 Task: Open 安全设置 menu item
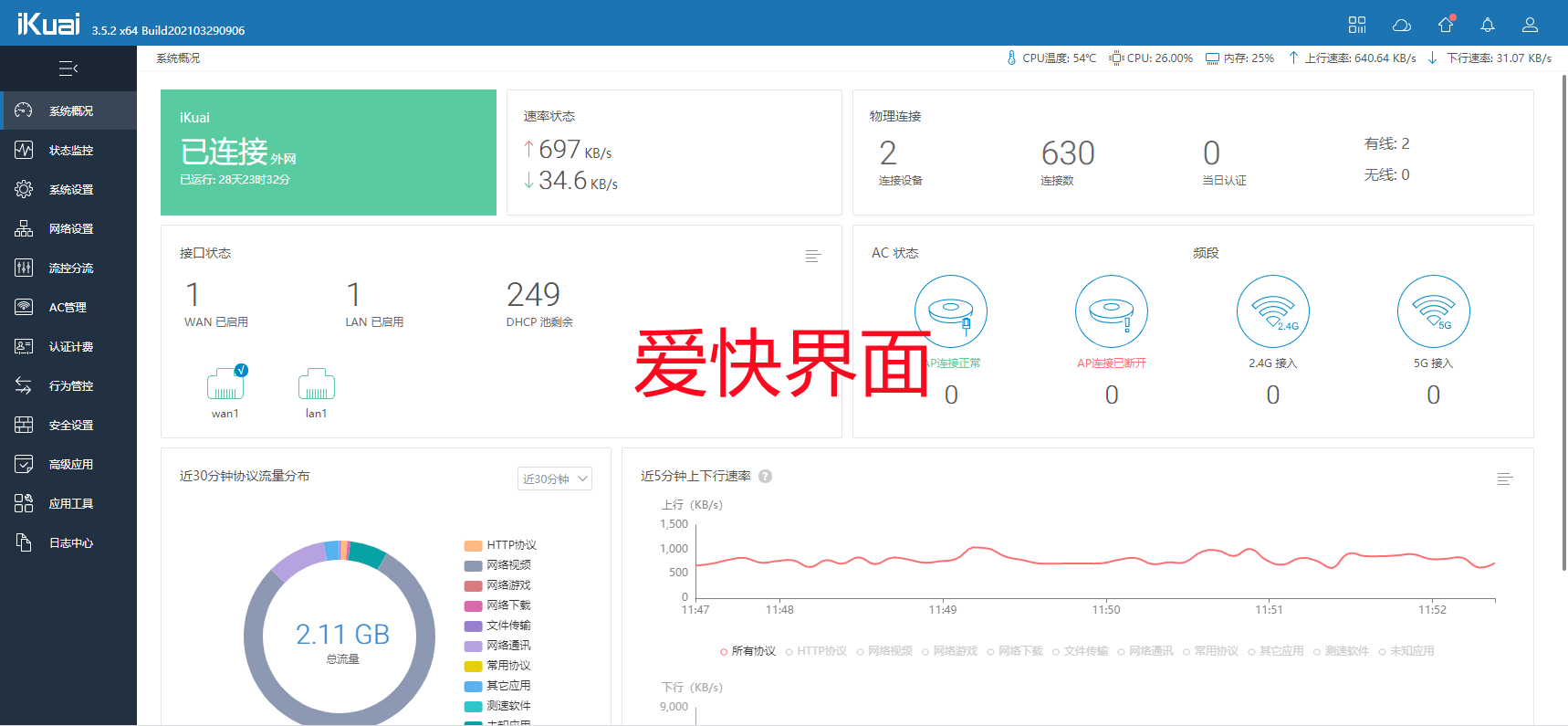pyautogui.click(x=68, y=425)
